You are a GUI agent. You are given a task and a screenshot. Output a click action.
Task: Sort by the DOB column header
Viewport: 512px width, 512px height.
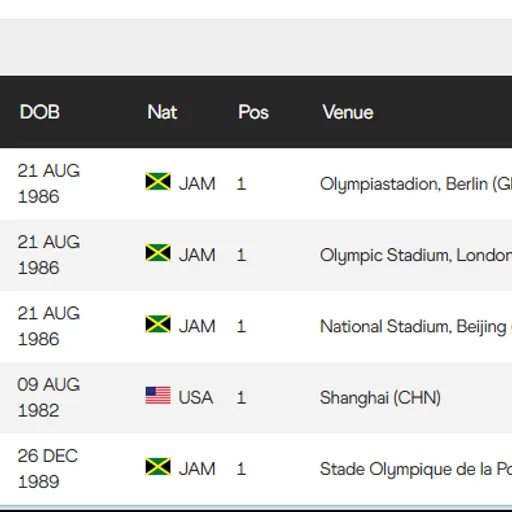(40, 112)
